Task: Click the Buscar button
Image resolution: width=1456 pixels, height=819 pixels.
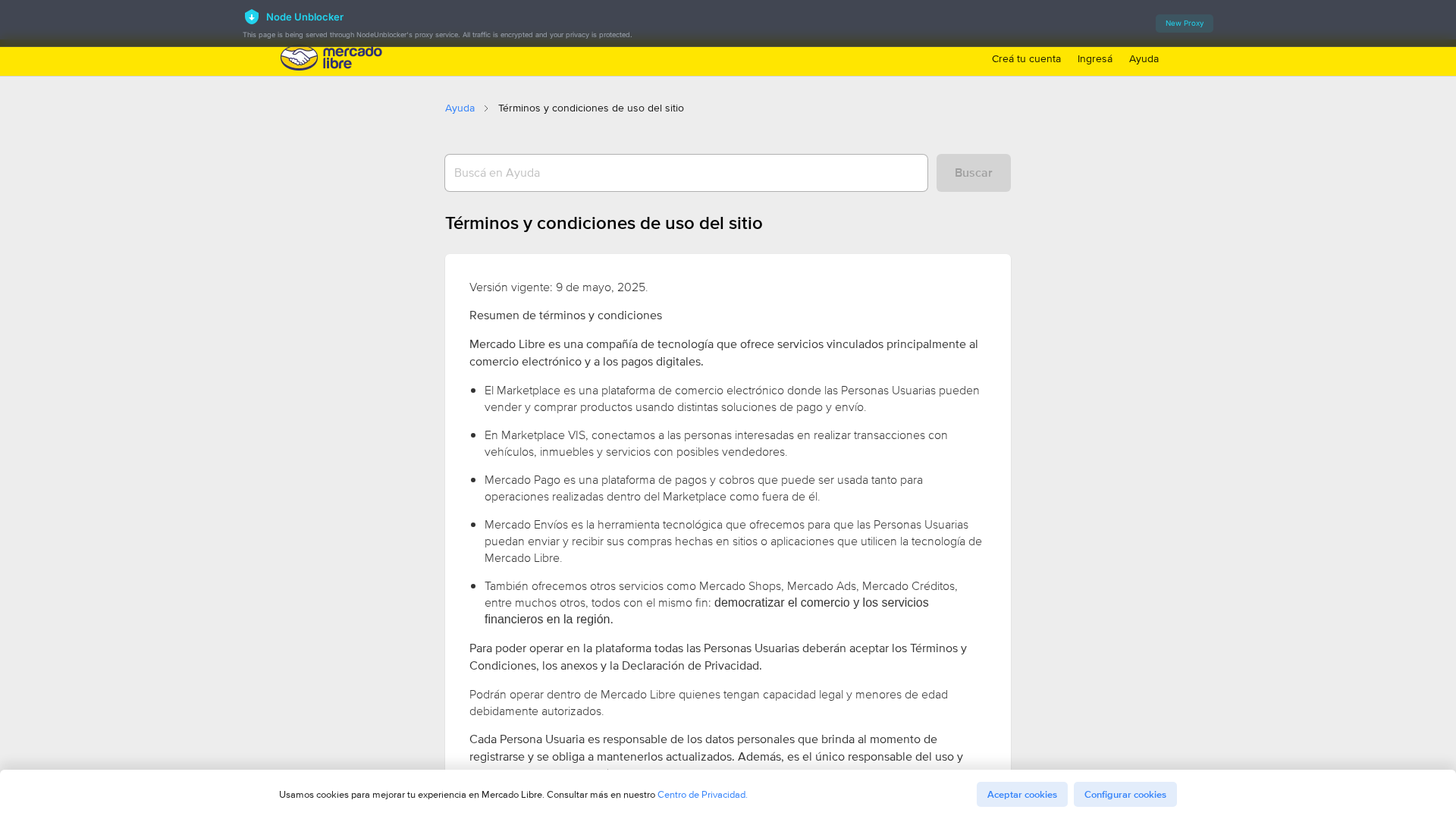Action: (973, 173)
